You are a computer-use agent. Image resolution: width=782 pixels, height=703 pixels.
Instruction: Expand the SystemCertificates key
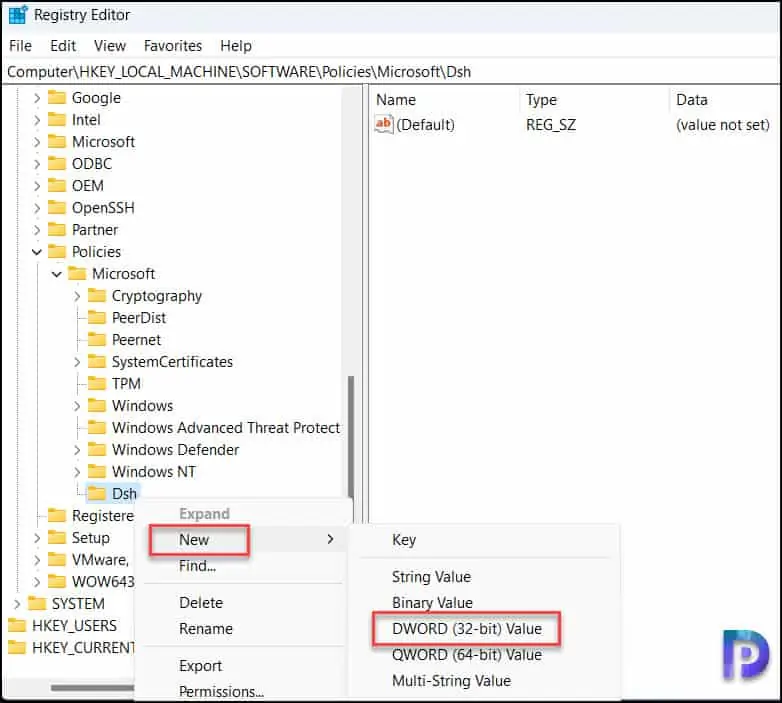(77, 361)
